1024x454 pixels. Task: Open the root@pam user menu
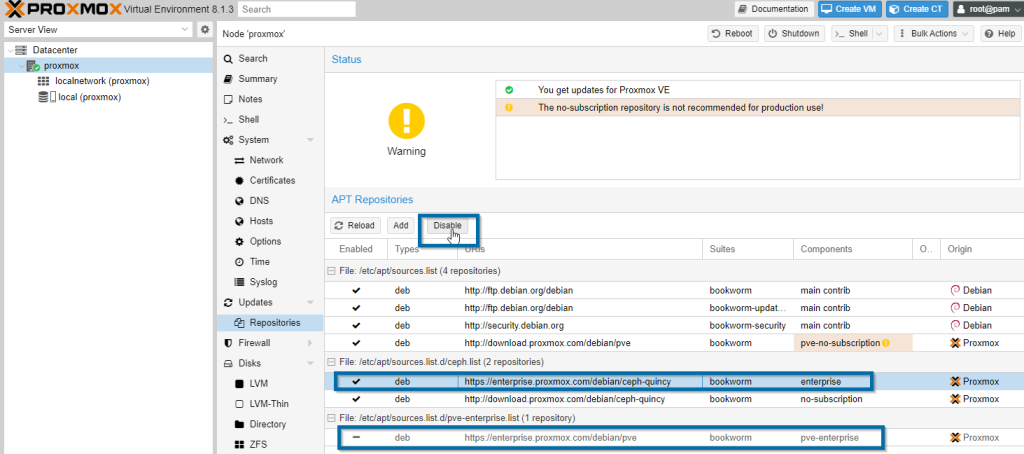point(987,9)
